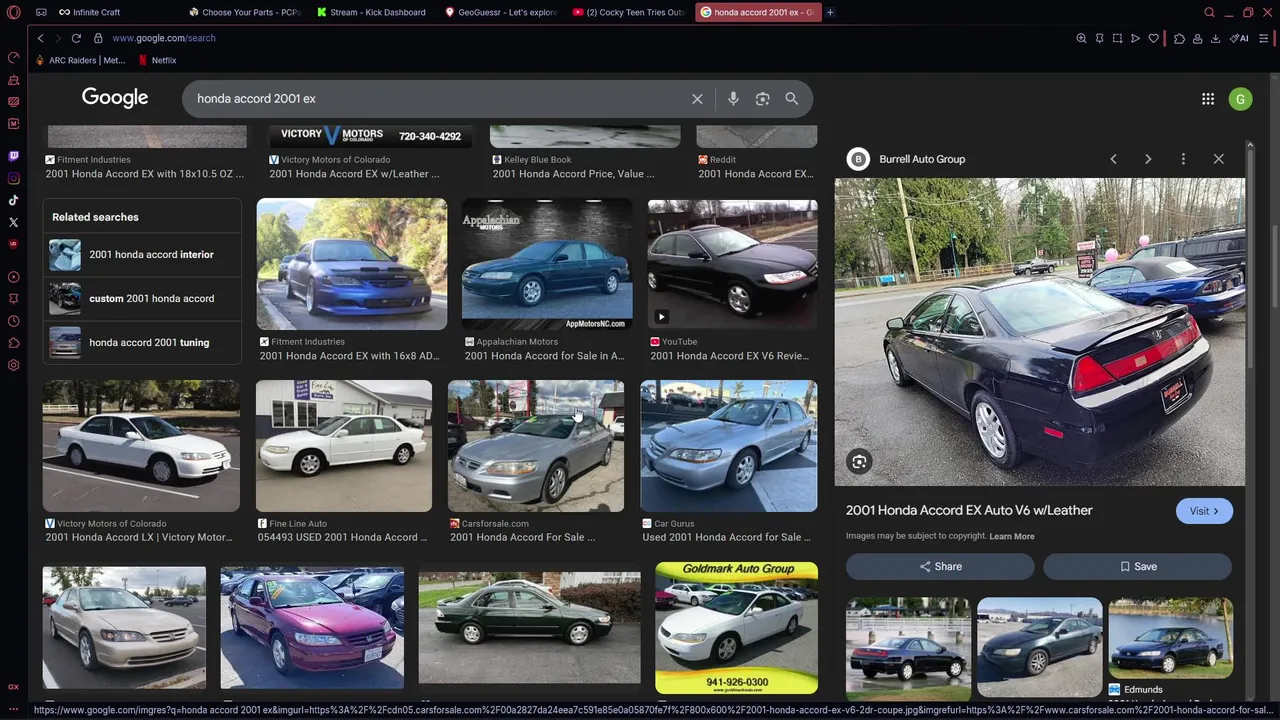Open large Burrell Auto Group preview image
The image size is (1280, 720).
click(x=1040, y=332)
